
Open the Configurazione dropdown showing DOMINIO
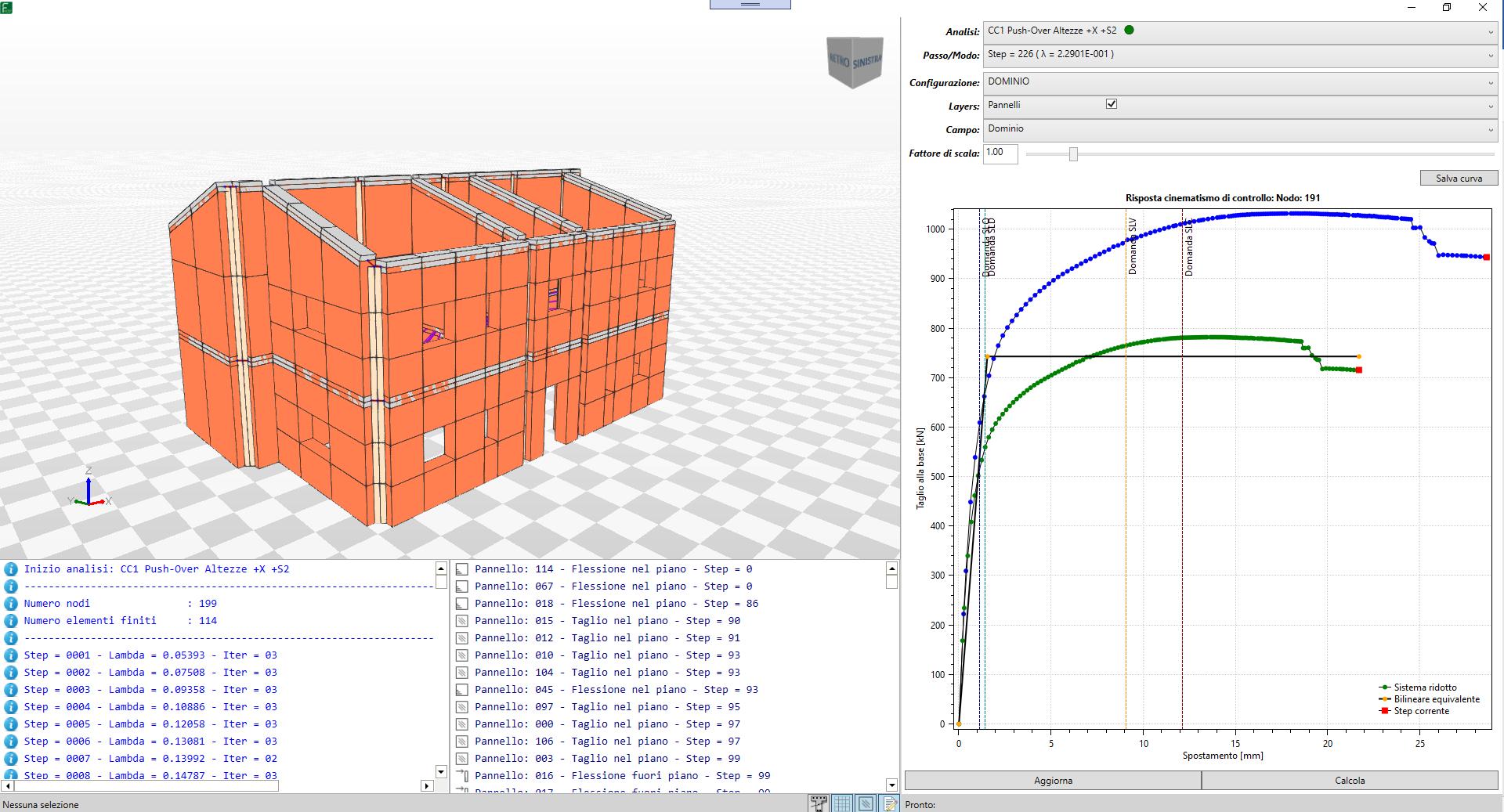(x=1241, y=82)
